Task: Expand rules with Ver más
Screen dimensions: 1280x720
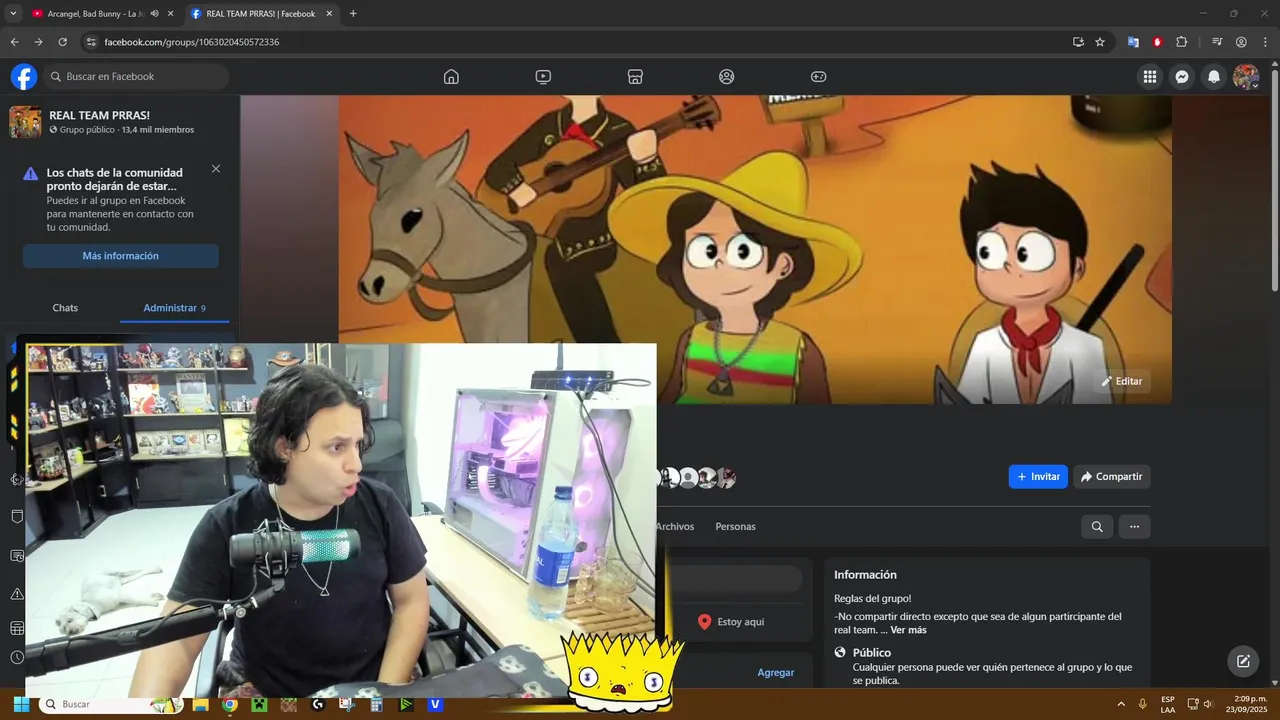Action: (908, 630)
